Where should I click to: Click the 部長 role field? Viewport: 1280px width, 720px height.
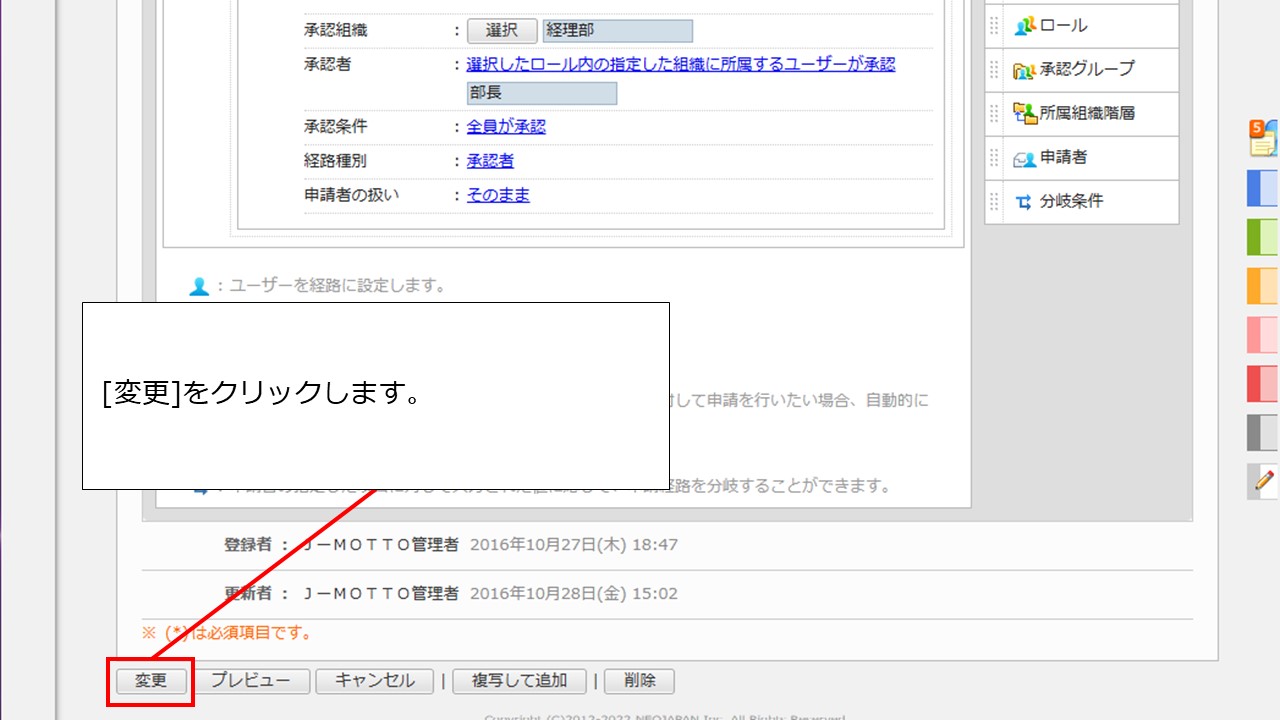tap(541, 93)
